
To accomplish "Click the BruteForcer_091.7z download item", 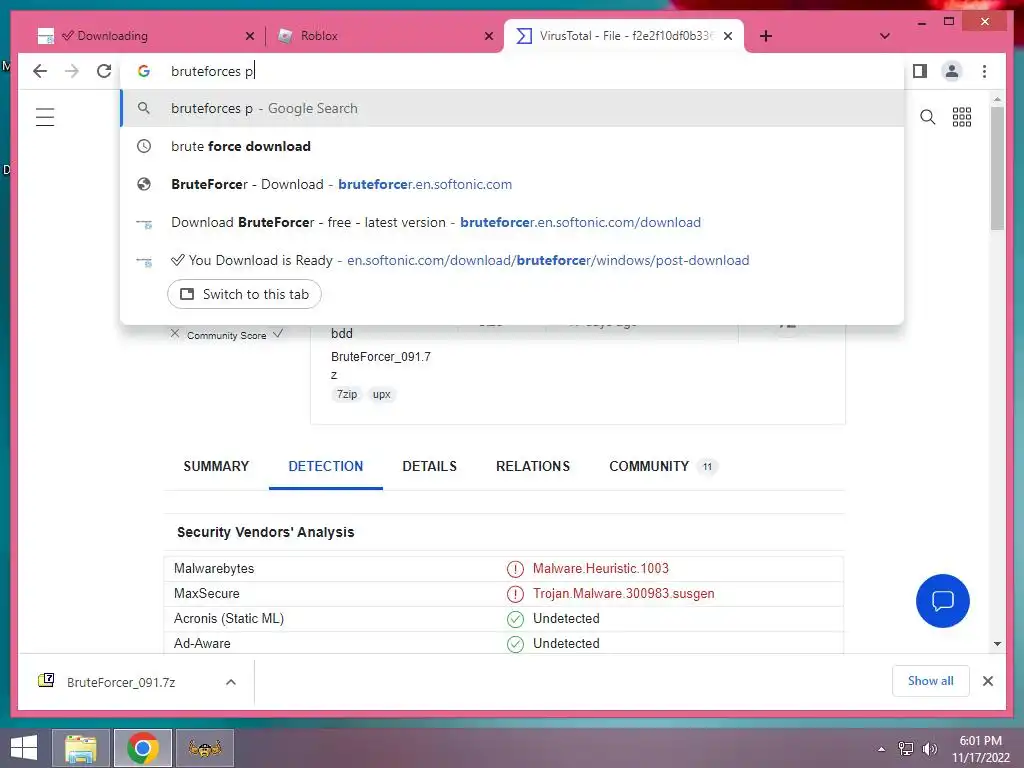I will pos(121,682).
